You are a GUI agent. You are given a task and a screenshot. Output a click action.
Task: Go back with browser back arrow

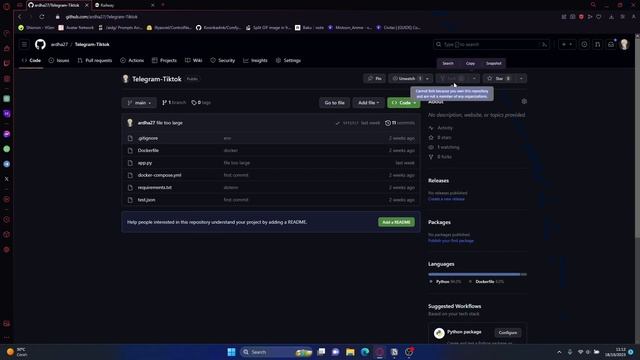20,17
